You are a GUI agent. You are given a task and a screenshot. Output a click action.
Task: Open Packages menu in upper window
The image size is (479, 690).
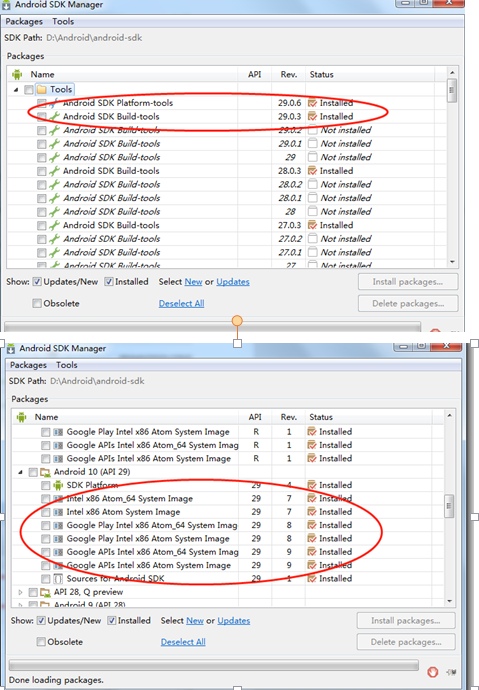[x=24, y=22]
